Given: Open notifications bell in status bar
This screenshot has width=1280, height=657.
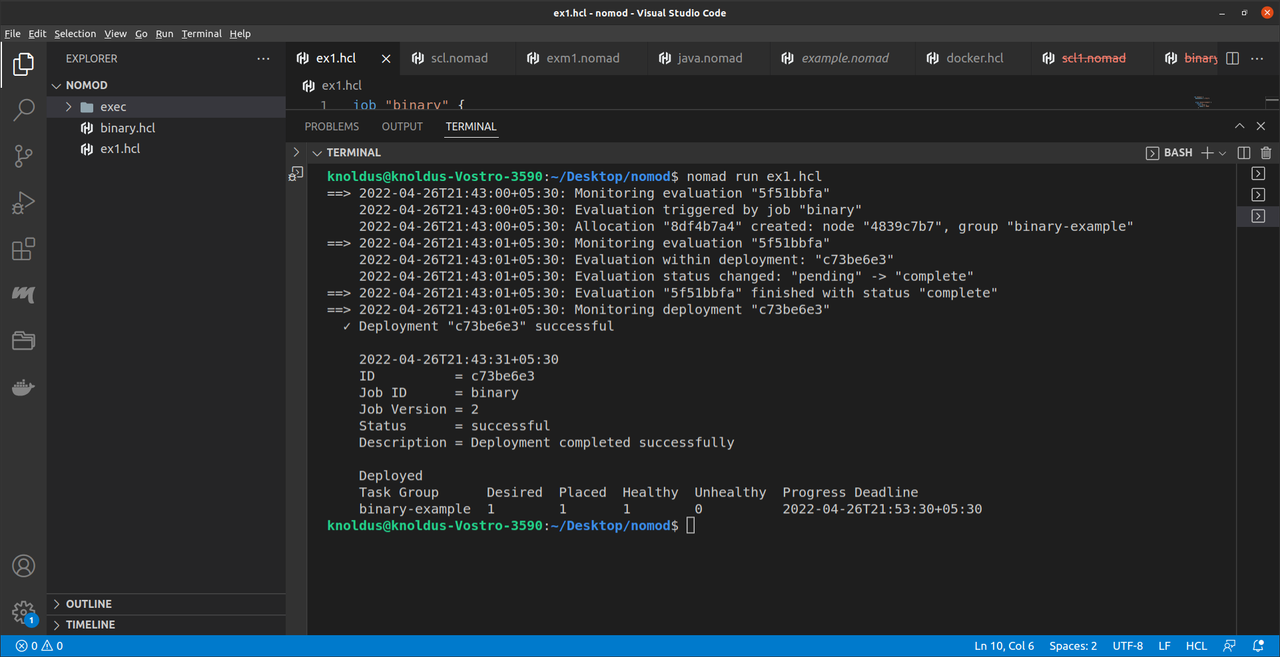Looking at the screenshot, I should 1260,646.
